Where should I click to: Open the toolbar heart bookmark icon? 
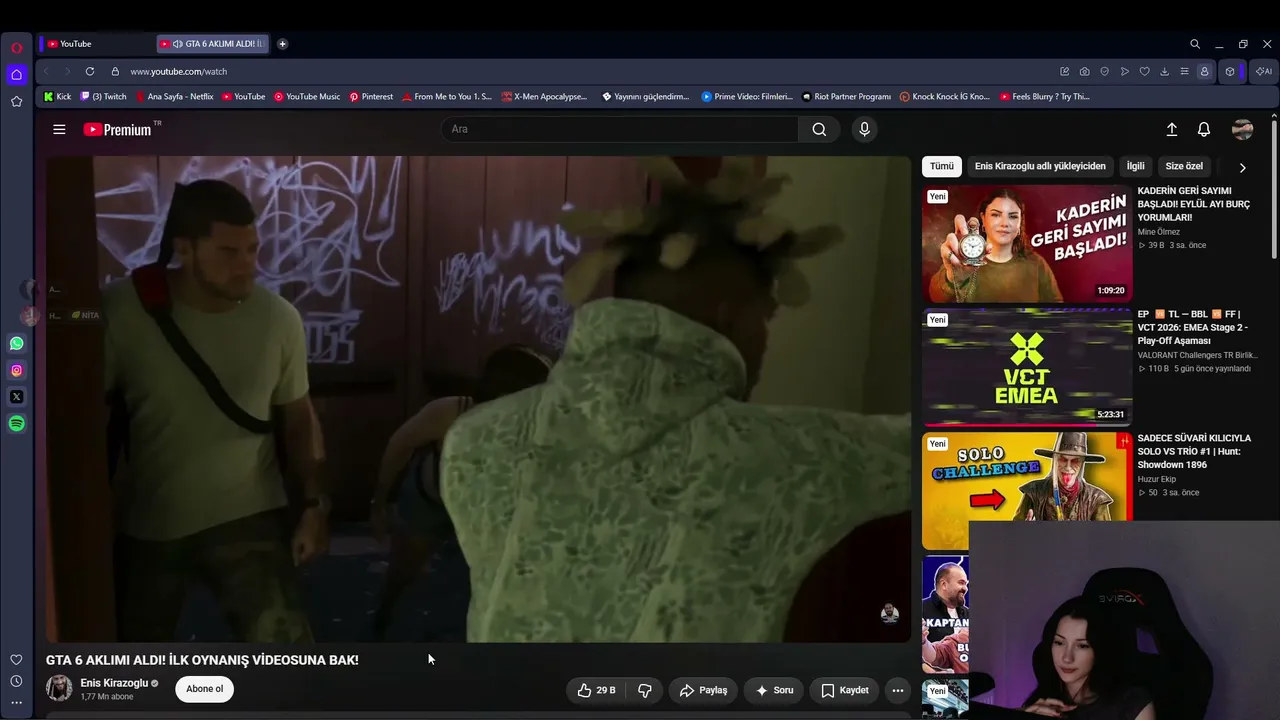point(1145,71)
